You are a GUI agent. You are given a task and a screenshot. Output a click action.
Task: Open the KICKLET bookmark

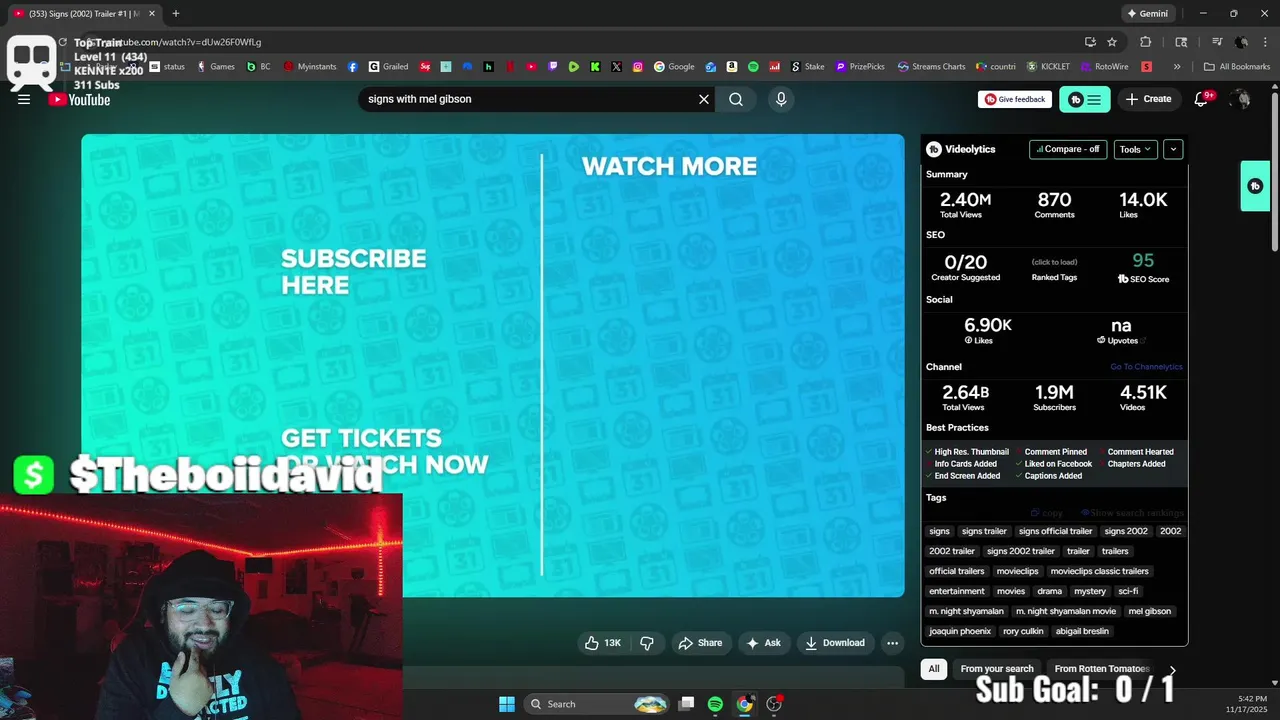(x=1049, y=67)
